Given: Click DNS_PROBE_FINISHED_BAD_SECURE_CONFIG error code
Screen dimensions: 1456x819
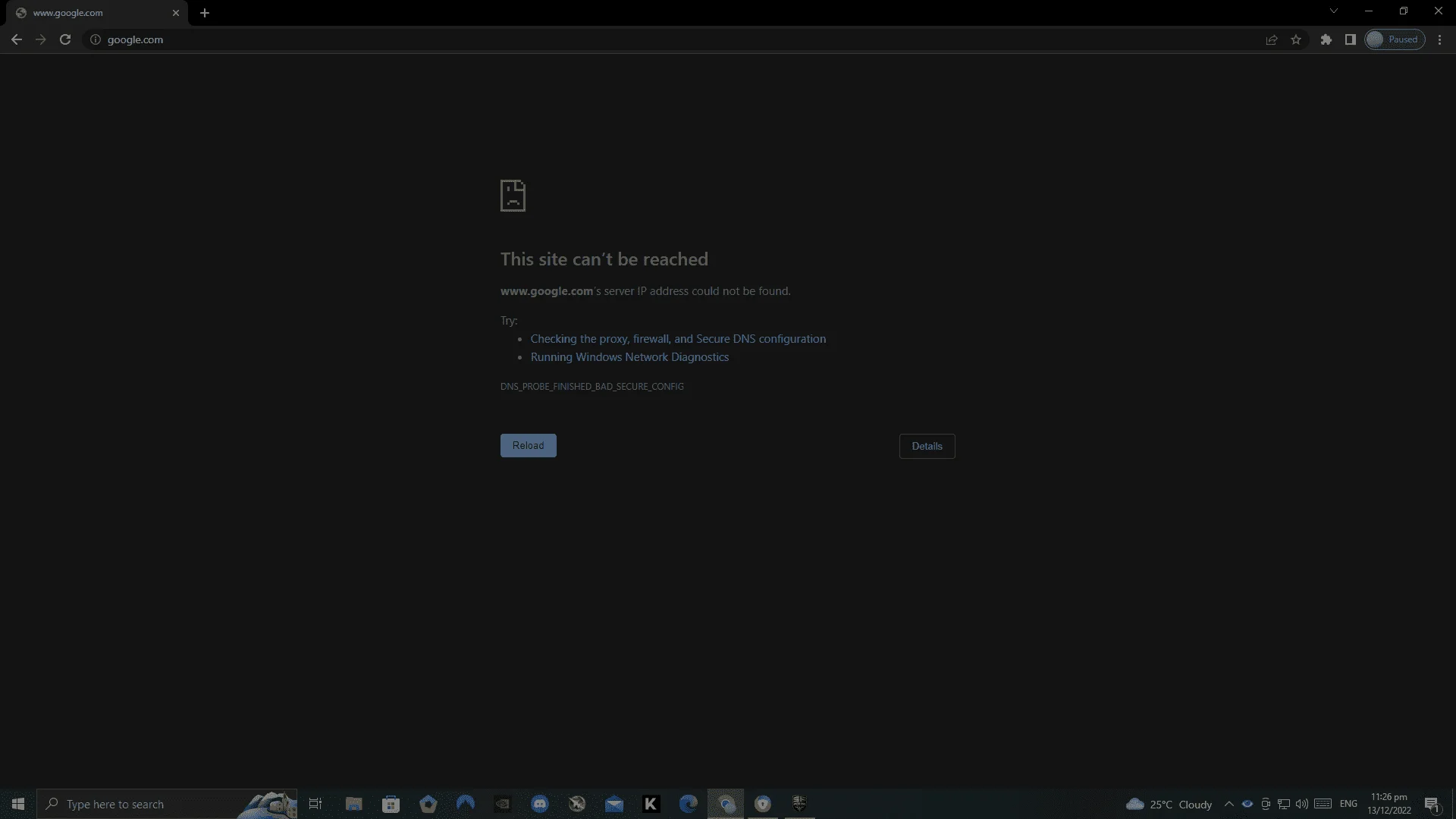Looking at the screenshot, I should [592, 387].
